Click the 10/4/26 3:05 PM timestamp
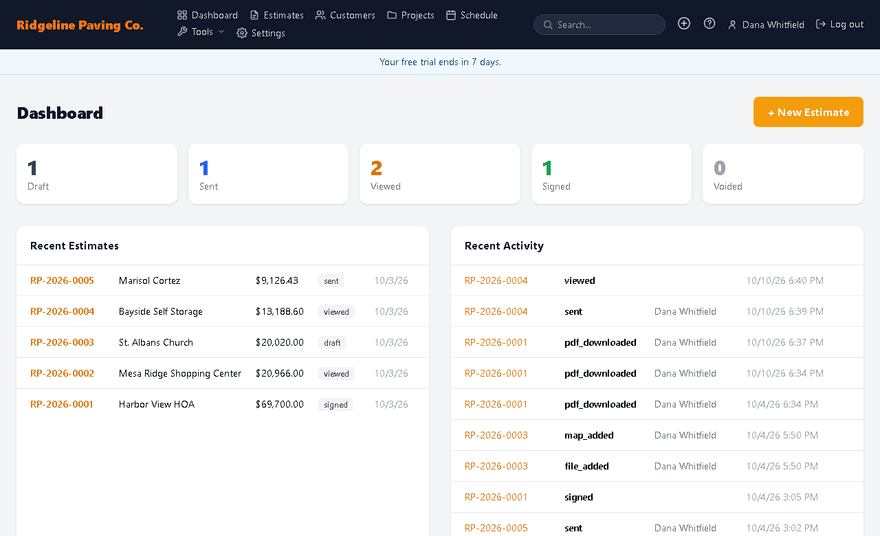880x536 pixels. coord(782,497)
